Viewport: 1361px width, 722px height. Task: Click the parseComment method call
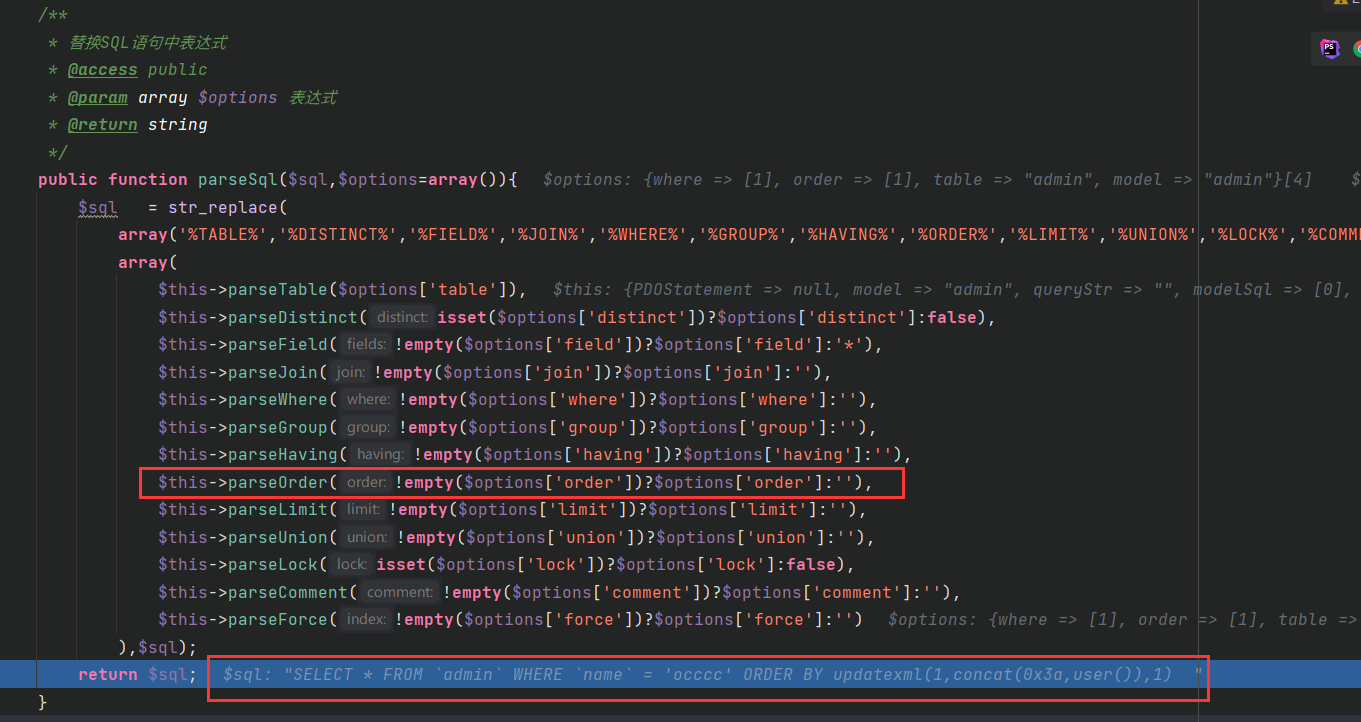288,593
